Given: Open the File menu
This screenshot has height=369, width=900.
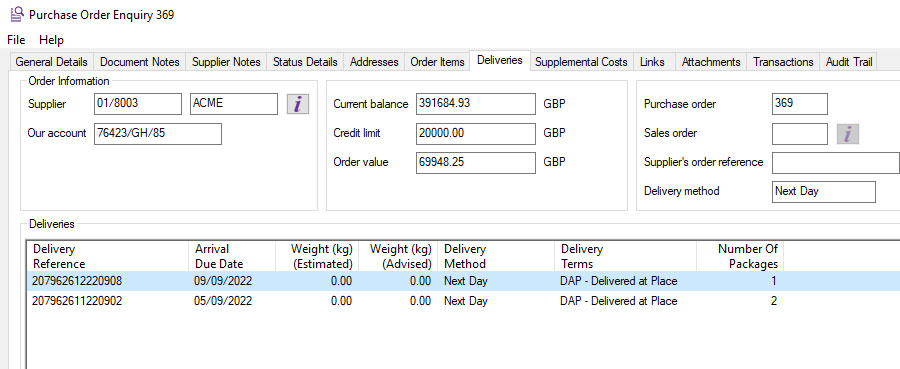Looking at the screenshot, I should point(16,40).
